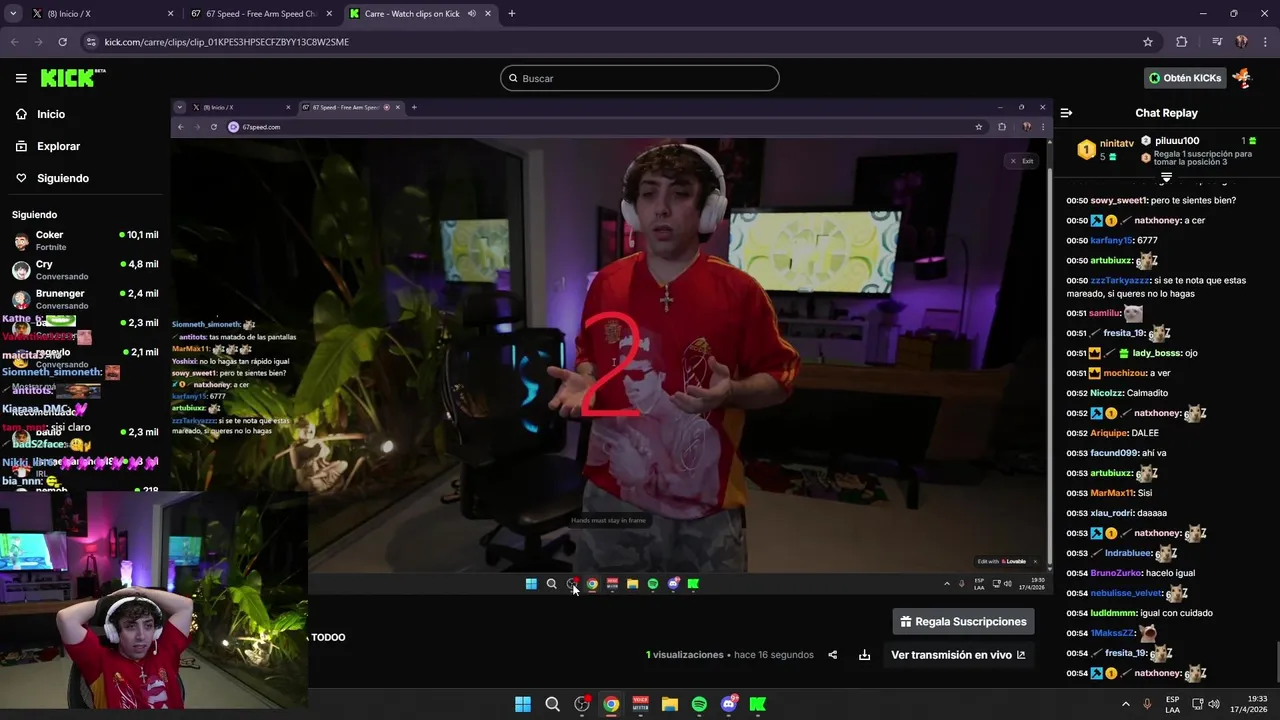The image size is (1280, 720).
Task: Click facund099 username in Chat Replay
Action: [x=1114, y=453]
